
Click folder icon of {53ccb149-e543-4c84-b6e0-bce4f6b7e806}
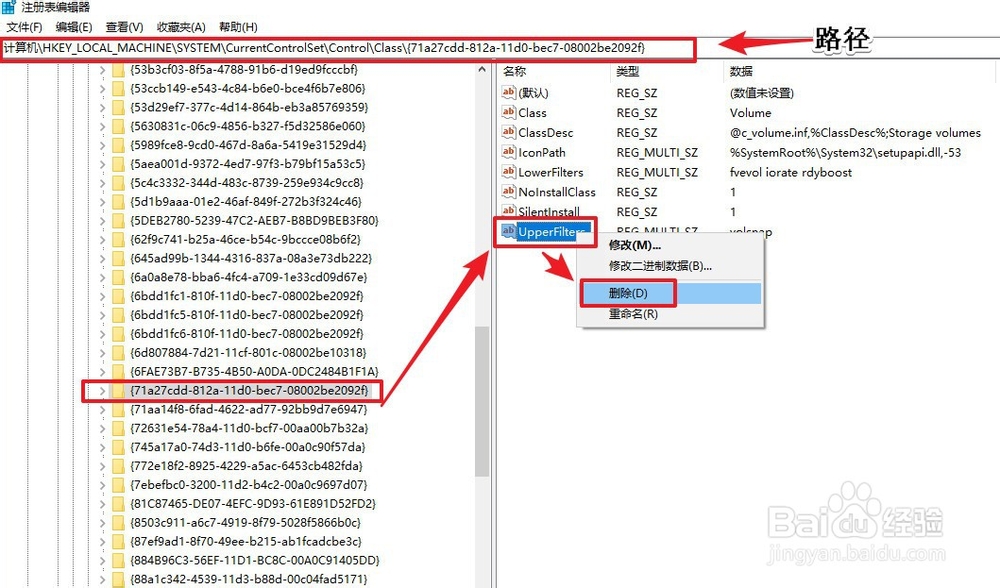(118, 89)
